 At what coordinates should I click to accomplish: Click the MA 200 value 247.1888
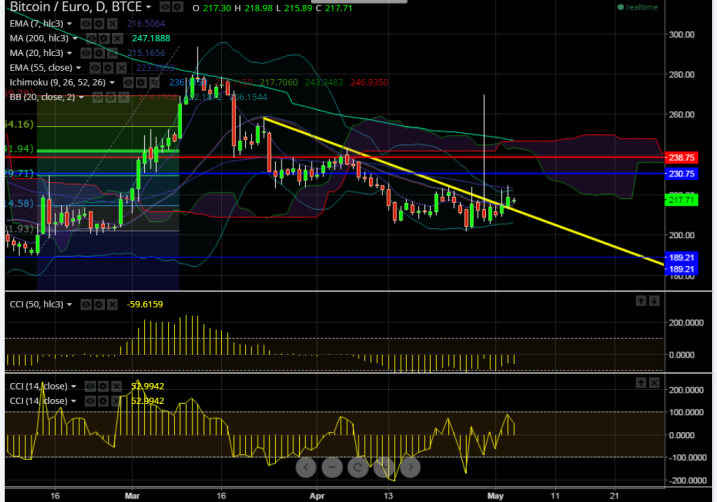151,38
